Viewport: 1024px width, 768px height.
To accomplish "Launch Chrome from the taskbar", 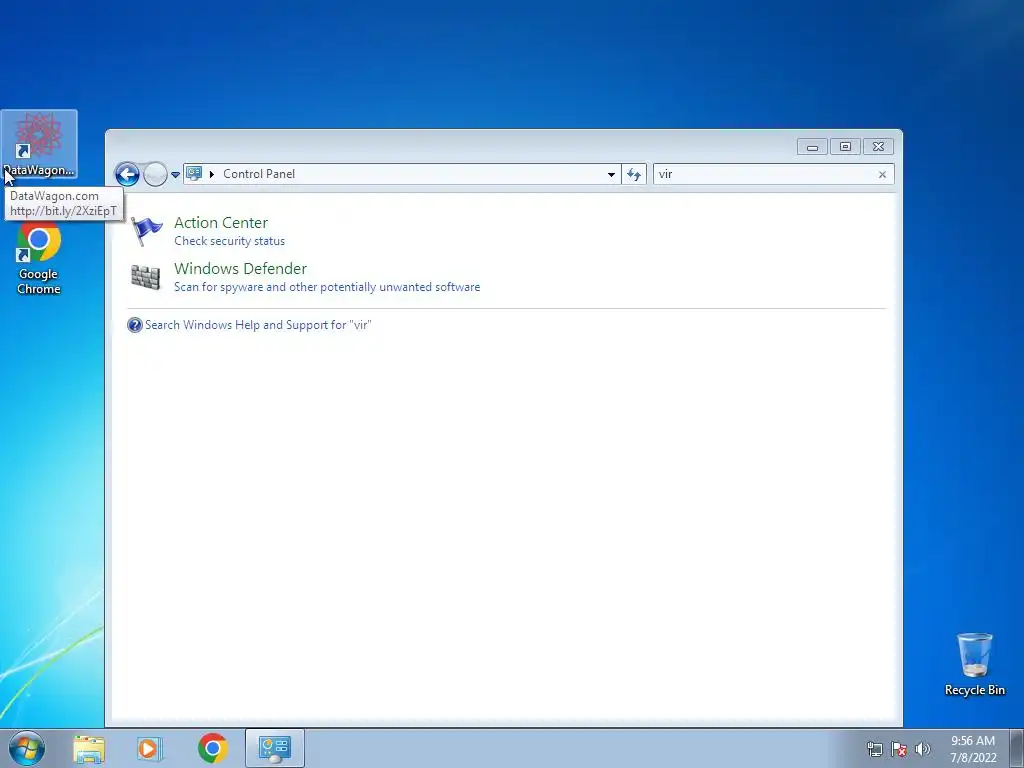I will click(x=213, y=748).
